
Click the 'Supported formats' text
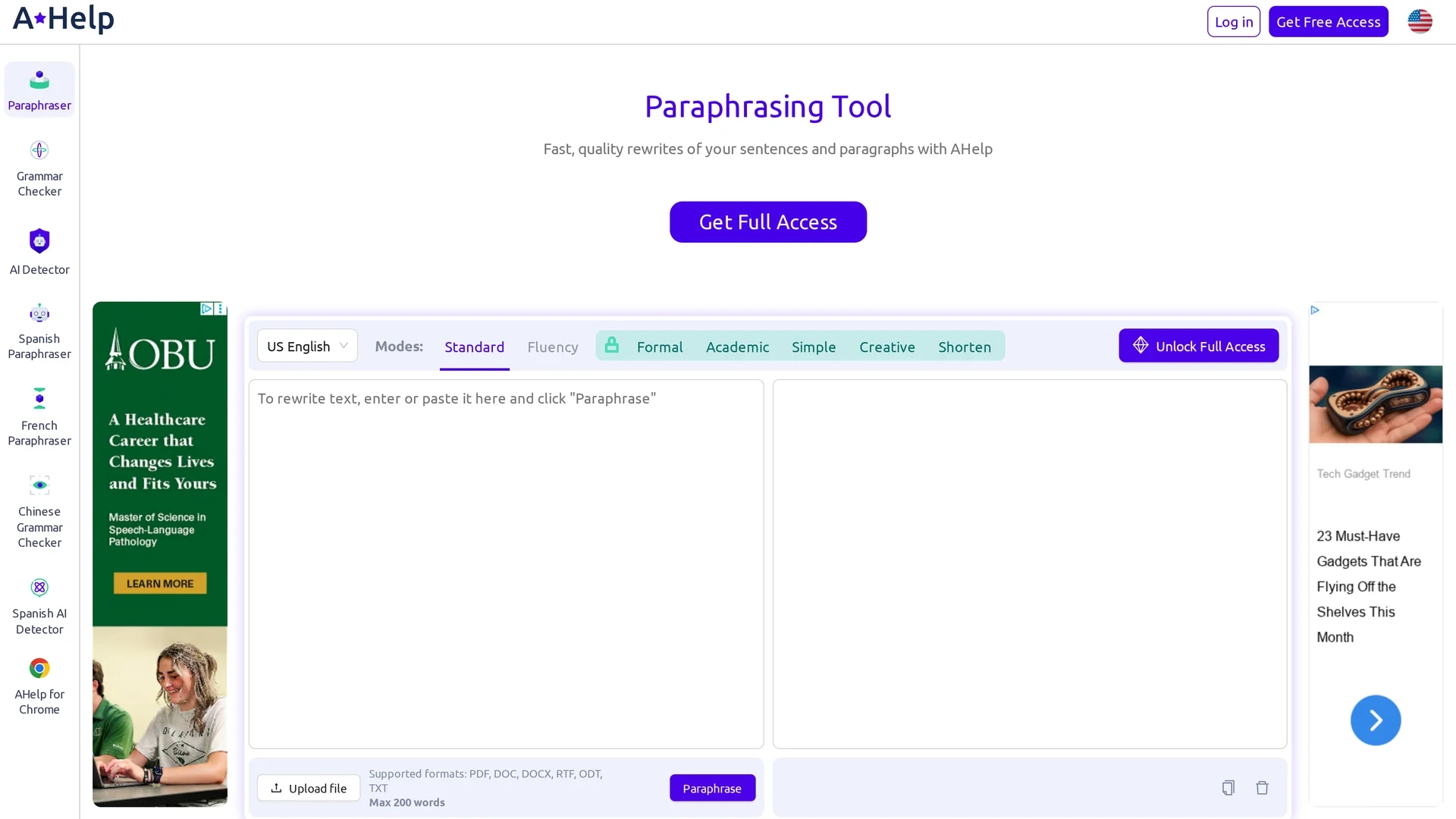click(485, 780)
